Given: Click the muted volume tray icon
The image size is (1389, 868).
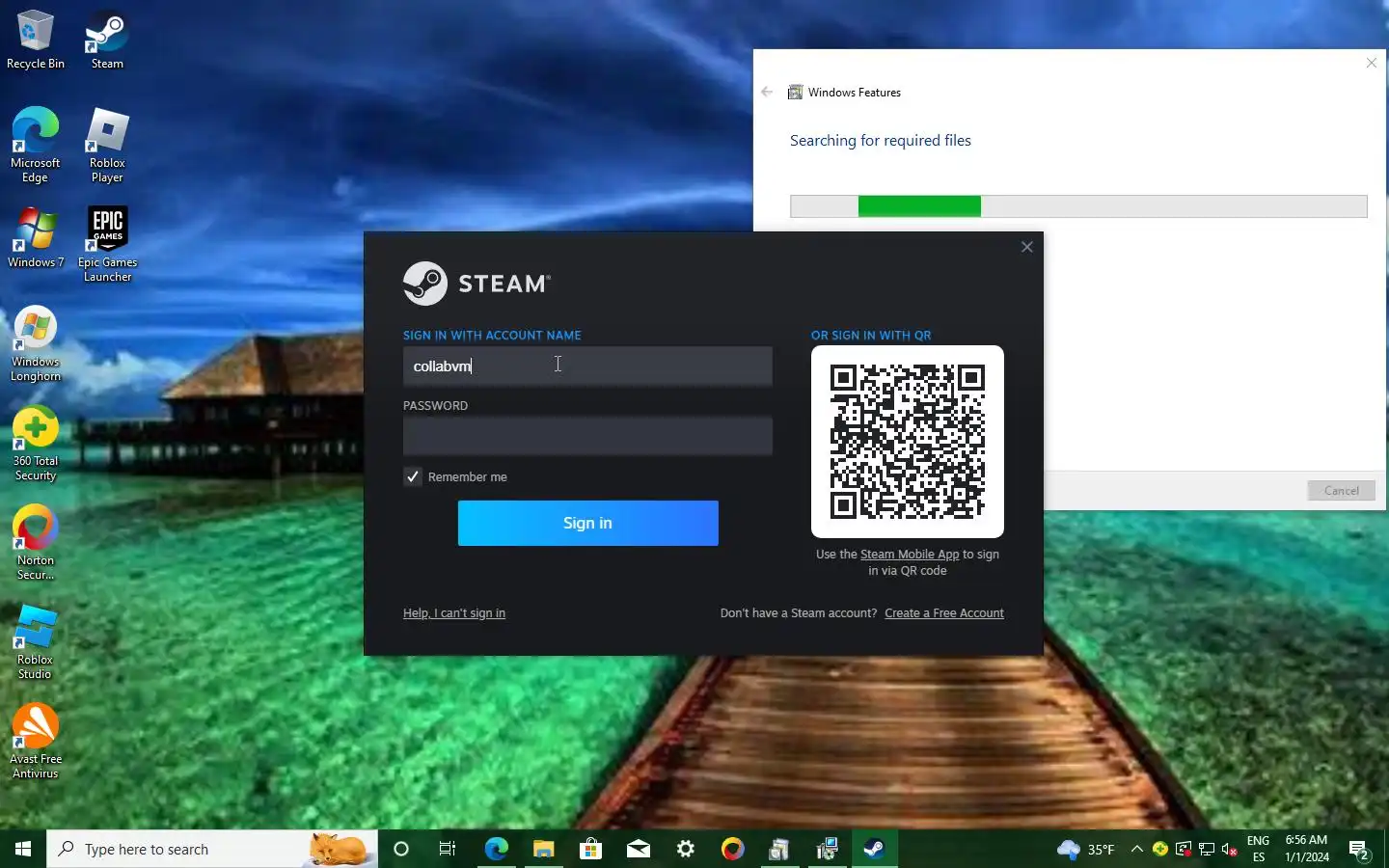Looking at the screenshot, I should [1230, 849].
